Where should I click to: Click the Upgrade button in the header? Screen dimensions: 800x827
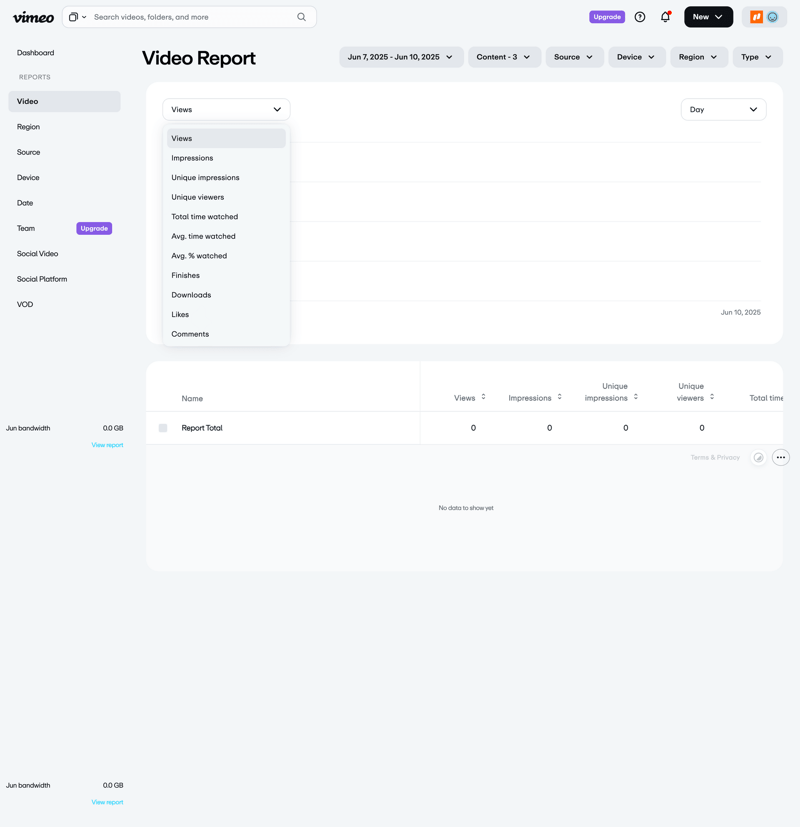point(607,17)
